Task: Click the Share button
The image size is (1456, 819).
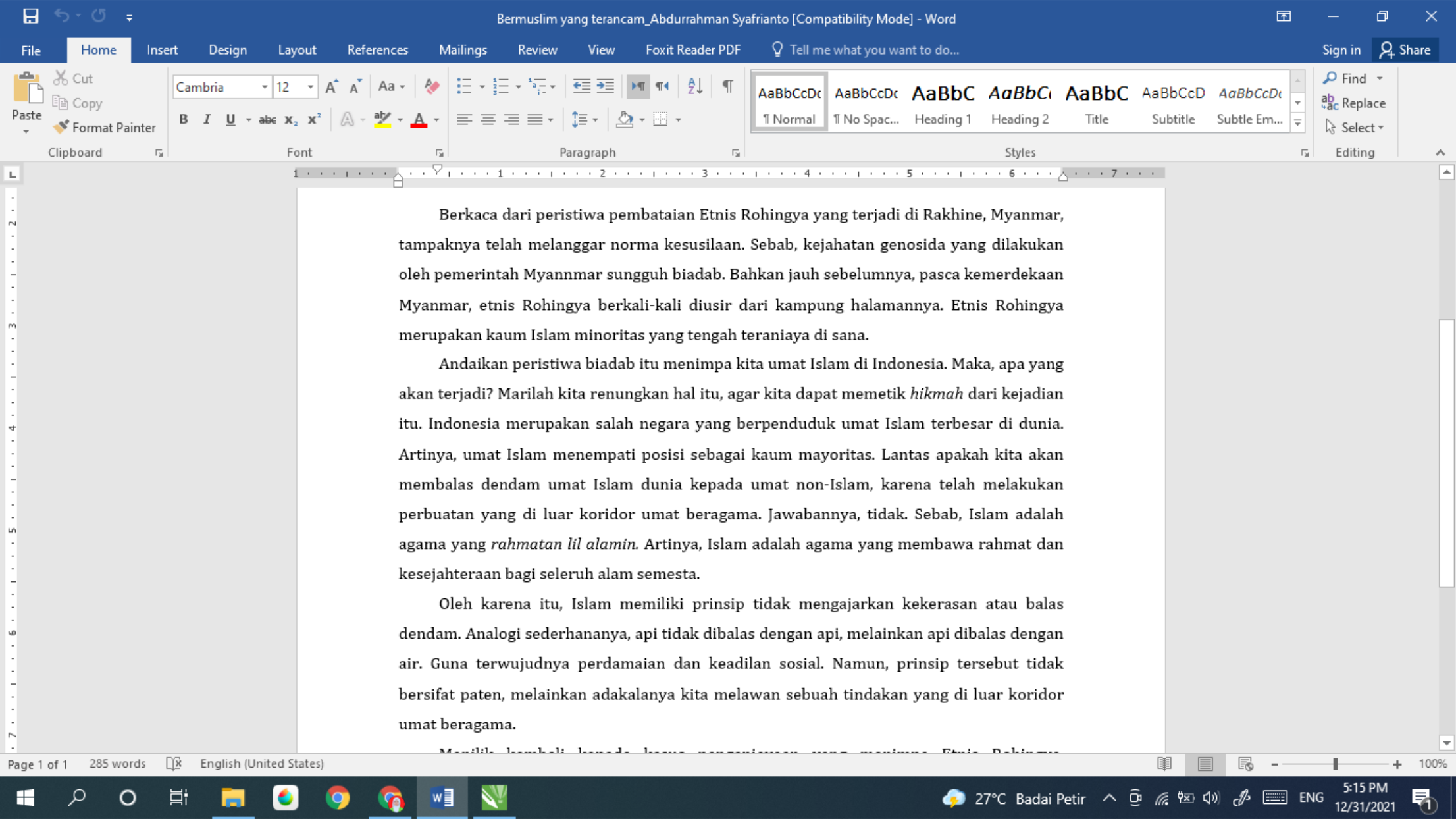Action: point(1405,50)
